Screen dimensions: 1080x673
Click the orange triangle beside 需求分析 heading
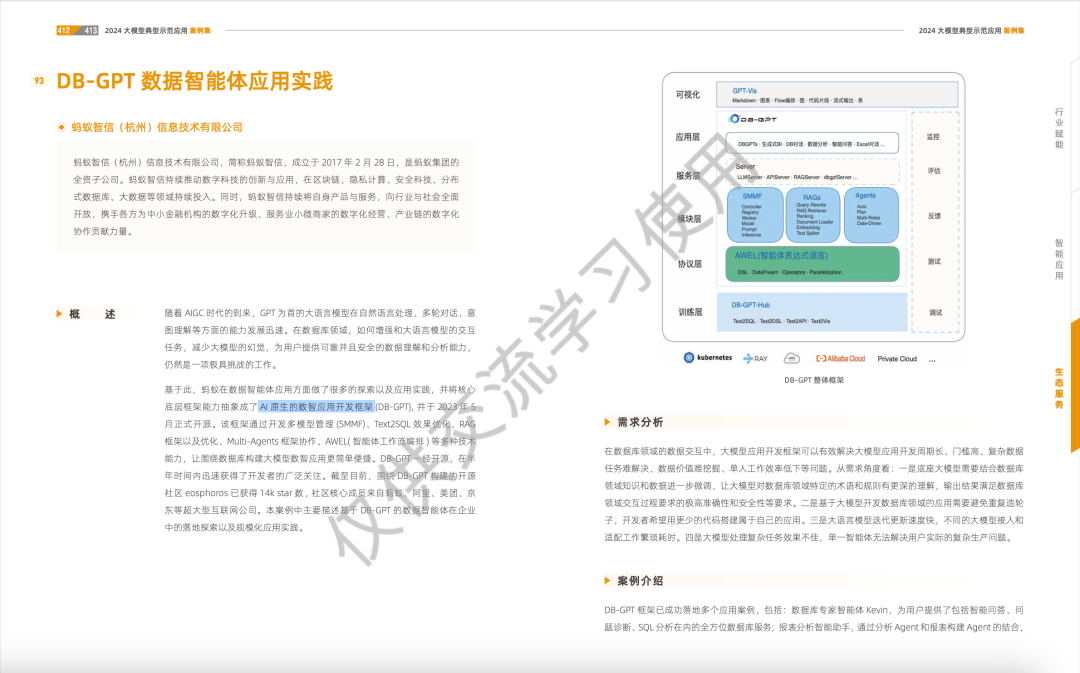click(x=608, y=422)
